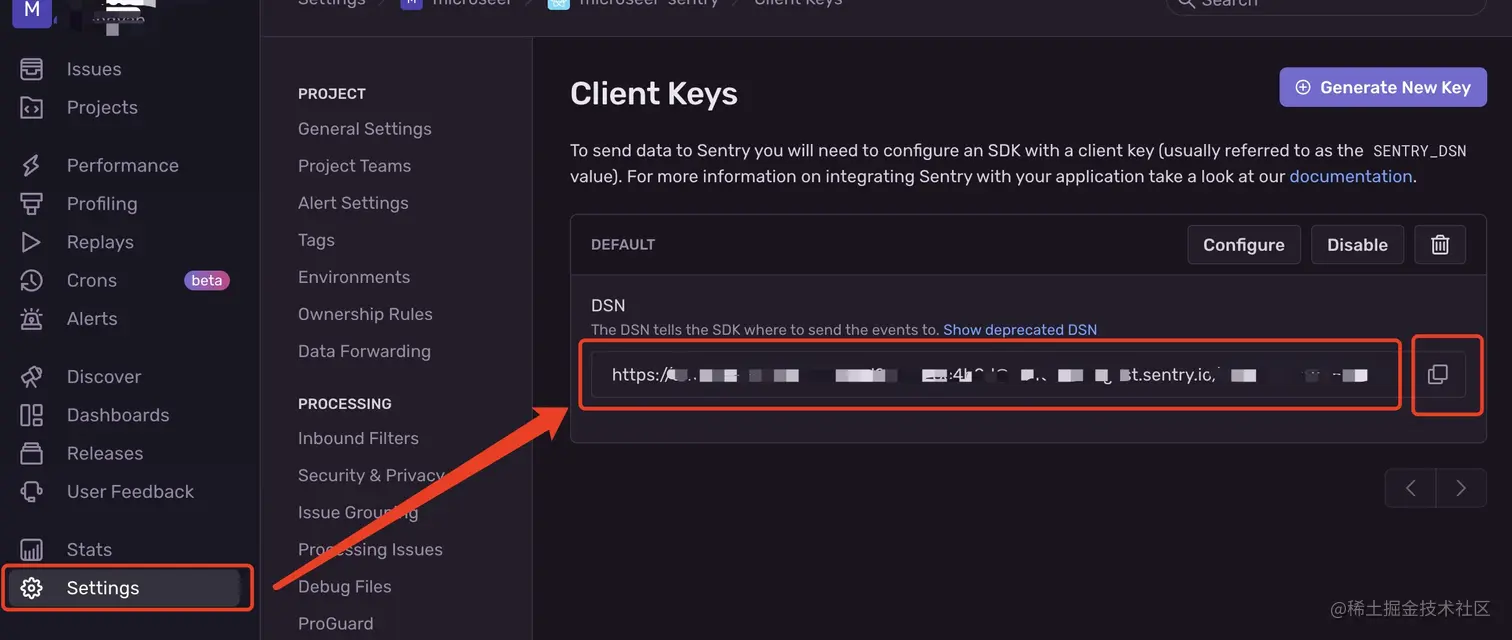Open Tags settings
The width and height of the screenshot is (1512, 640).
(x=316, y=240)
